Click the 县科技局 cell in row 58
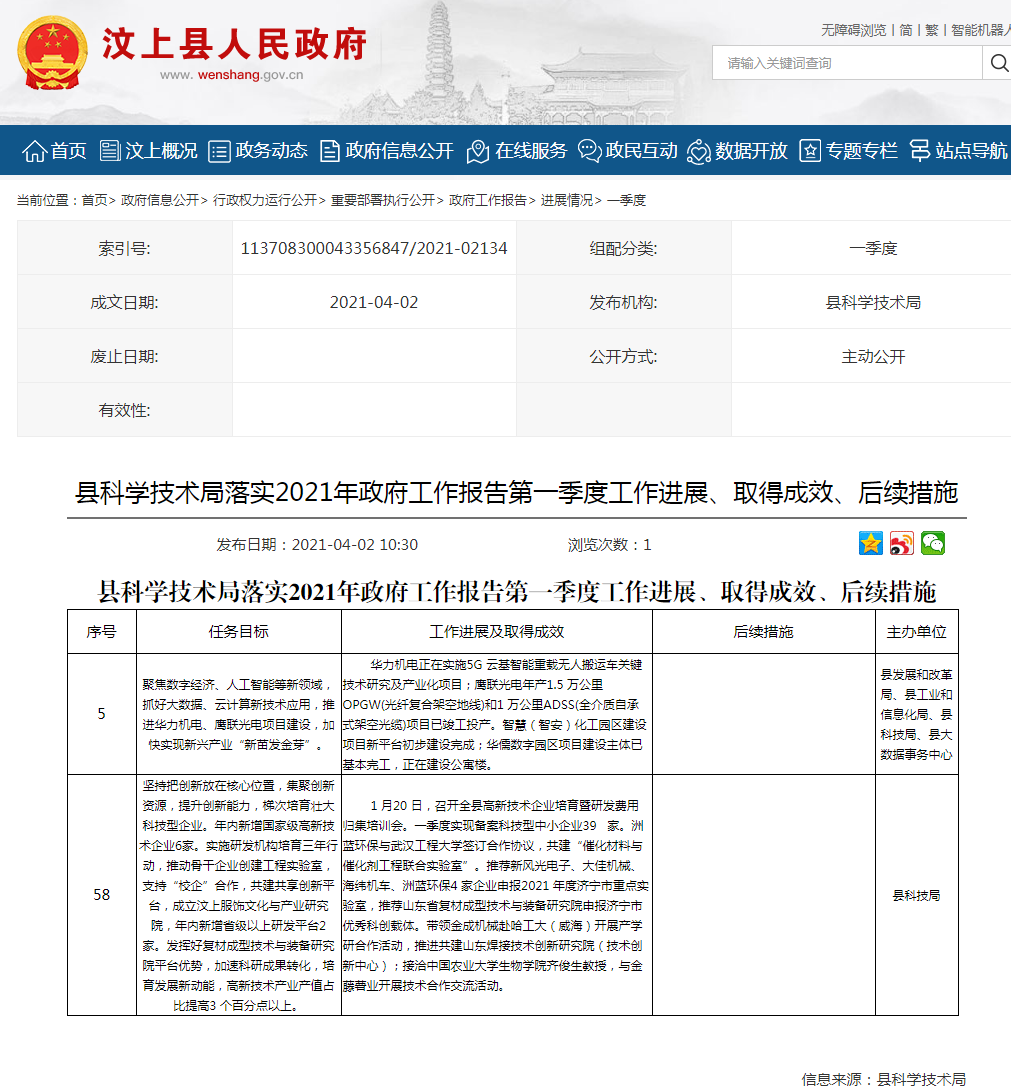The image size is (1011, 1088). pos(917,895)
